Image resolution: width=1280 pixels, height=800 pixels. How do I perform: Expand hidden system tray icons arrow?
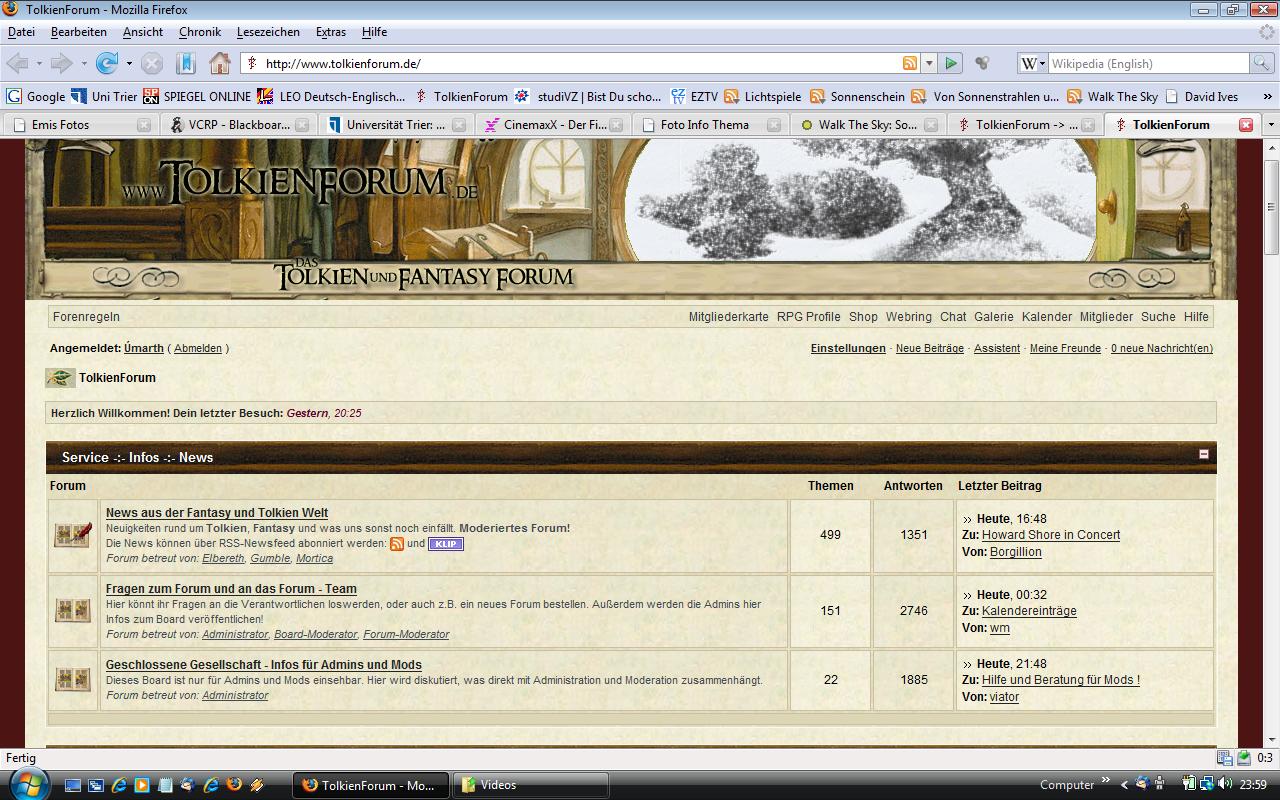(1124, 785)
